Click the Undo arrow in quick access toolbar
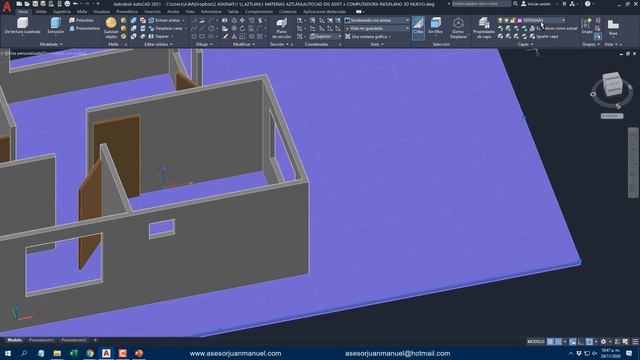 click(75, 4)
